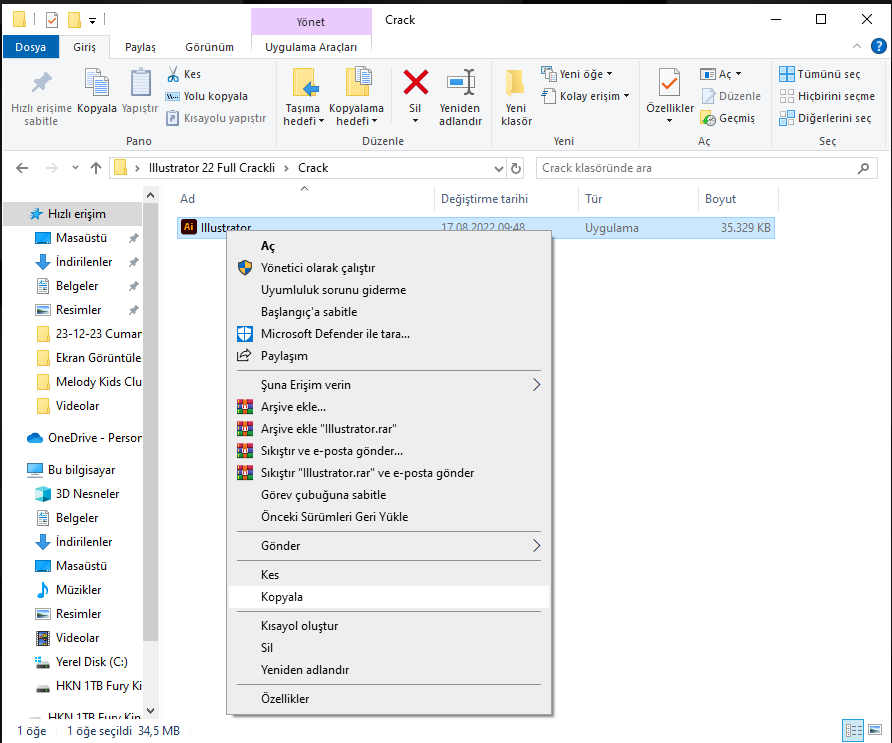The height and width of the screenshot is (743, 892).
Task: Click Özellikler in the context menu
Action: point(389,699)
